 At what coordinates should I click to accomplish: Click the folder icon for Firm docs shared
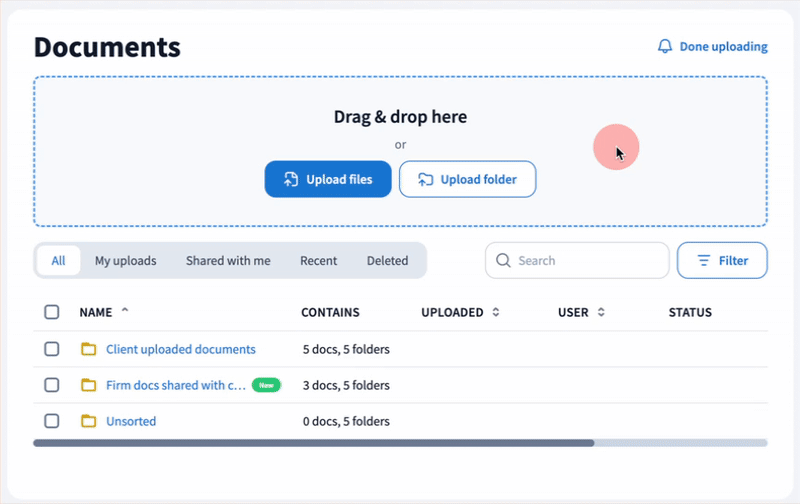pos(89,385)
